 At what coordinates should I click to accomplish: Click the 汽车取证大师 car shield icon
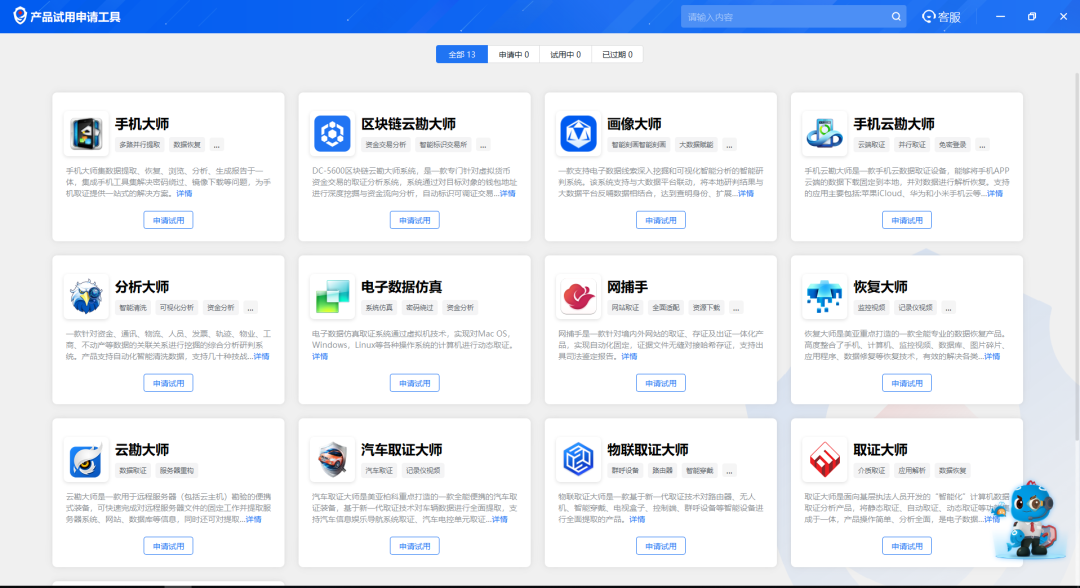coord(333,459)
